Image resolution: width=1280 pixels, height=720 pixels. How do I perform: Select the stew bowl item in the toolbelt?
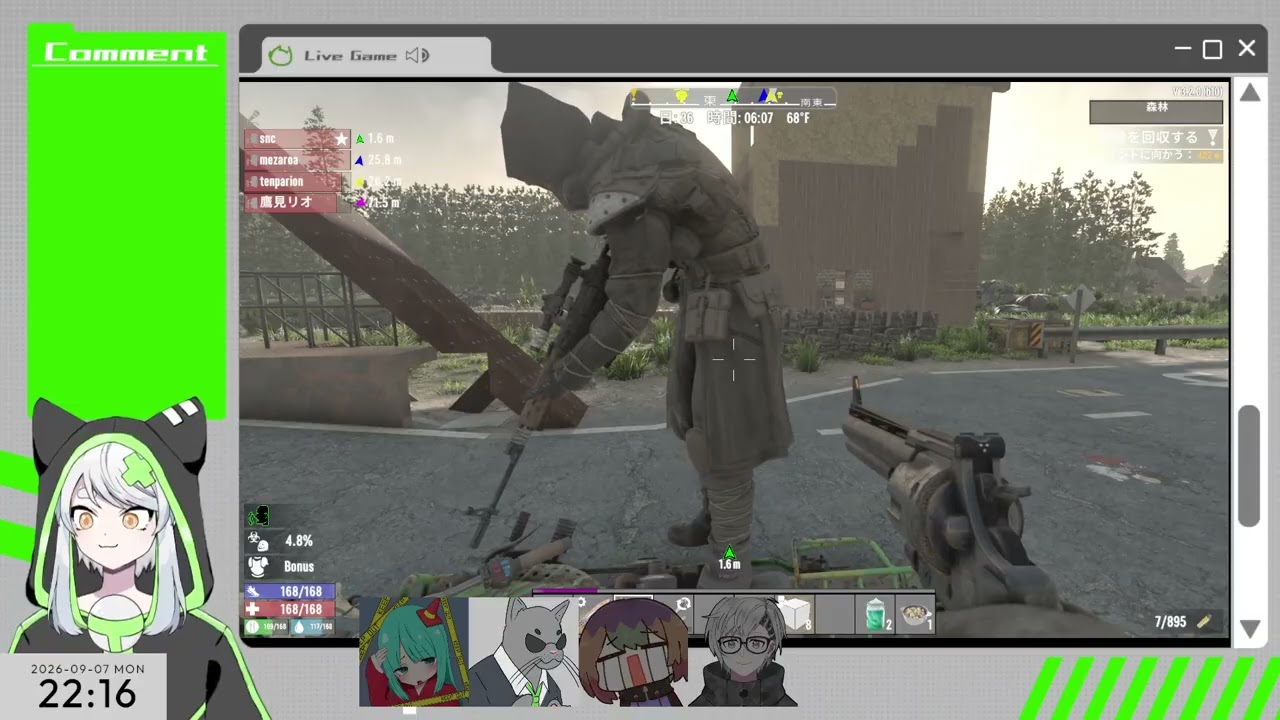click(x=915, y=614)
